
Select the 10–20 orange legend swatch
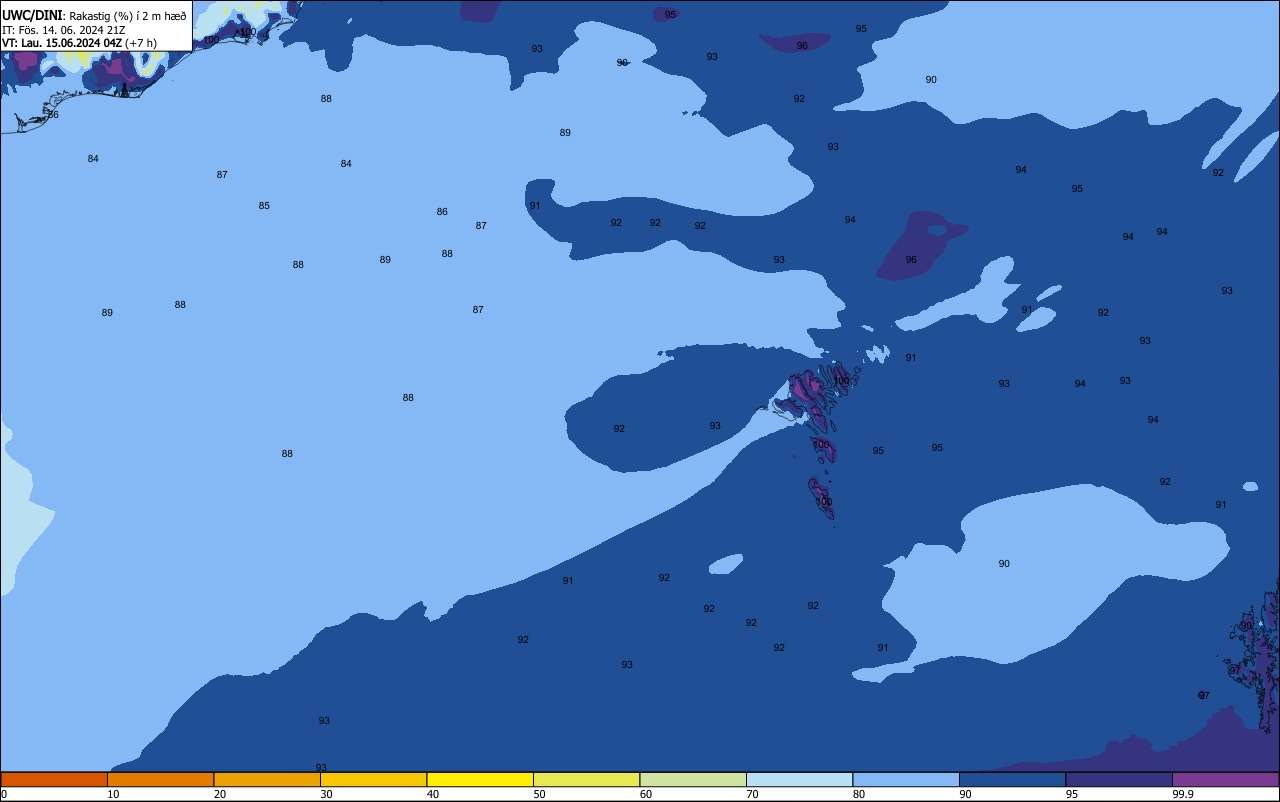[x=160, y=779]
